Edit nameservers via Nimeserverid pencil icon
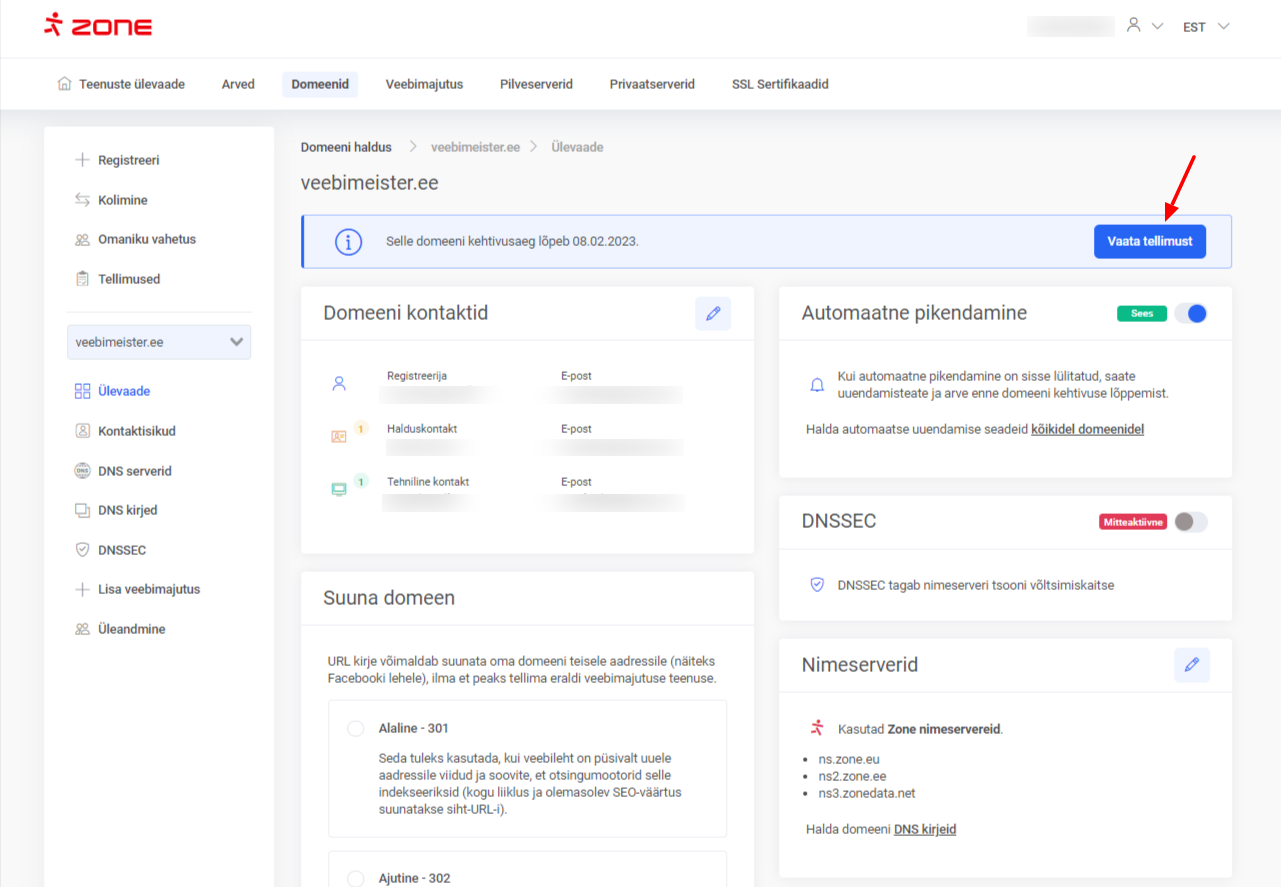Image resolution: width=1281 pixels, height=887 pixels. (x=1191, y=665)
